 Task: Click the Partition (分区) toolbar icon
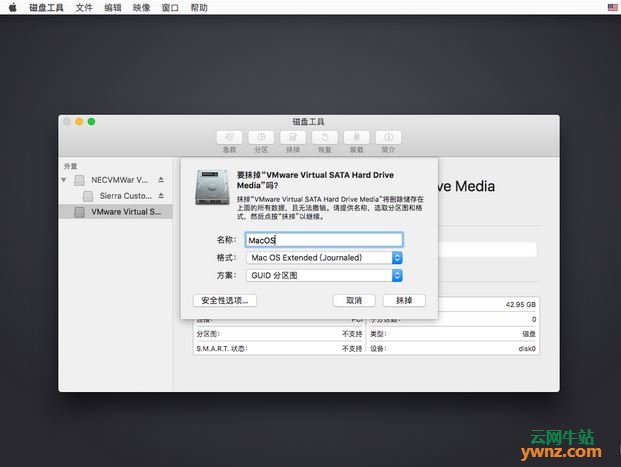(261, 137)
